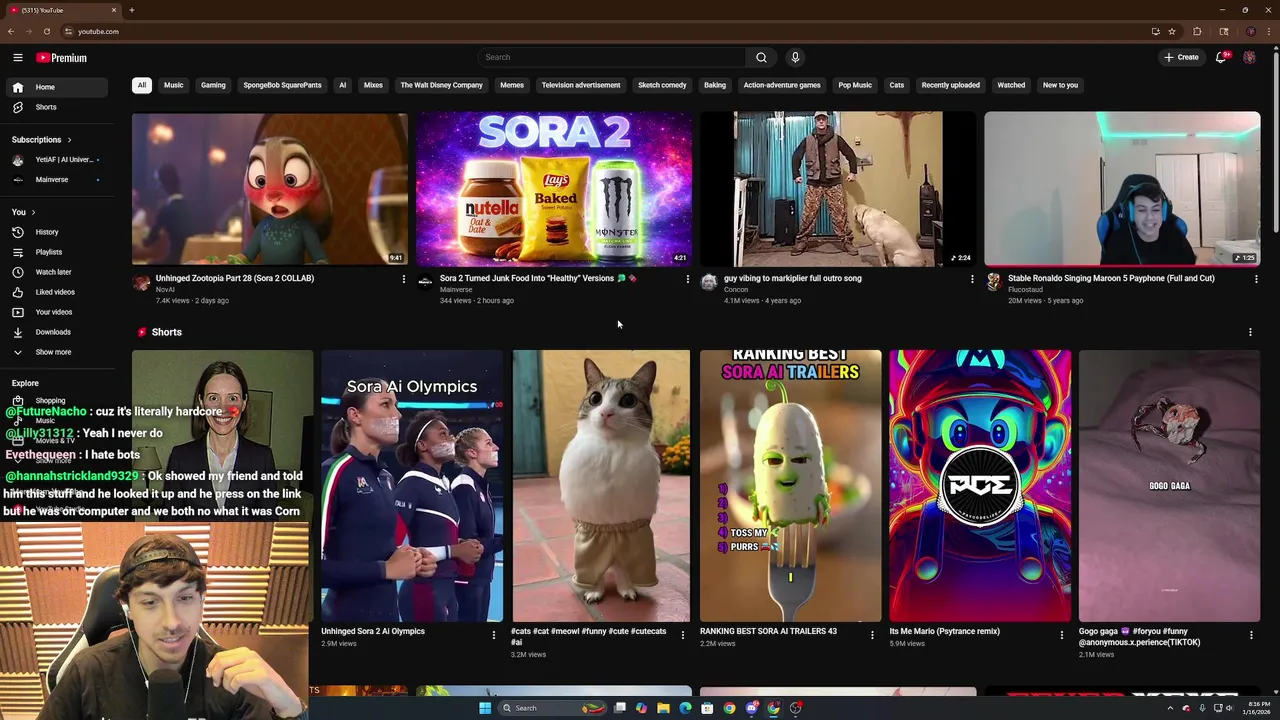Open File Explorer from the taskbar
The image size is (1280, 720).
point(663,708)
